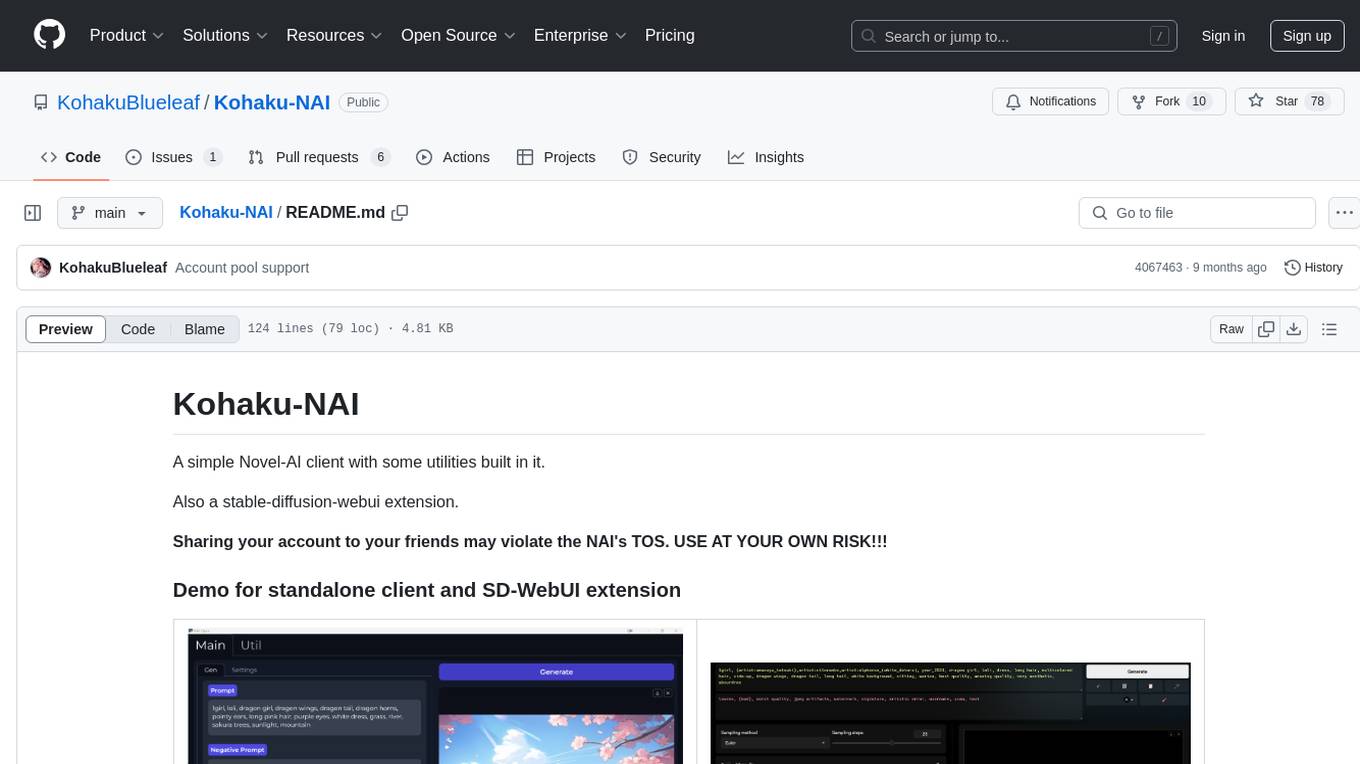Open commit hash 4067463
This screenshot has width=1360, height=764.
point(1158,267)
